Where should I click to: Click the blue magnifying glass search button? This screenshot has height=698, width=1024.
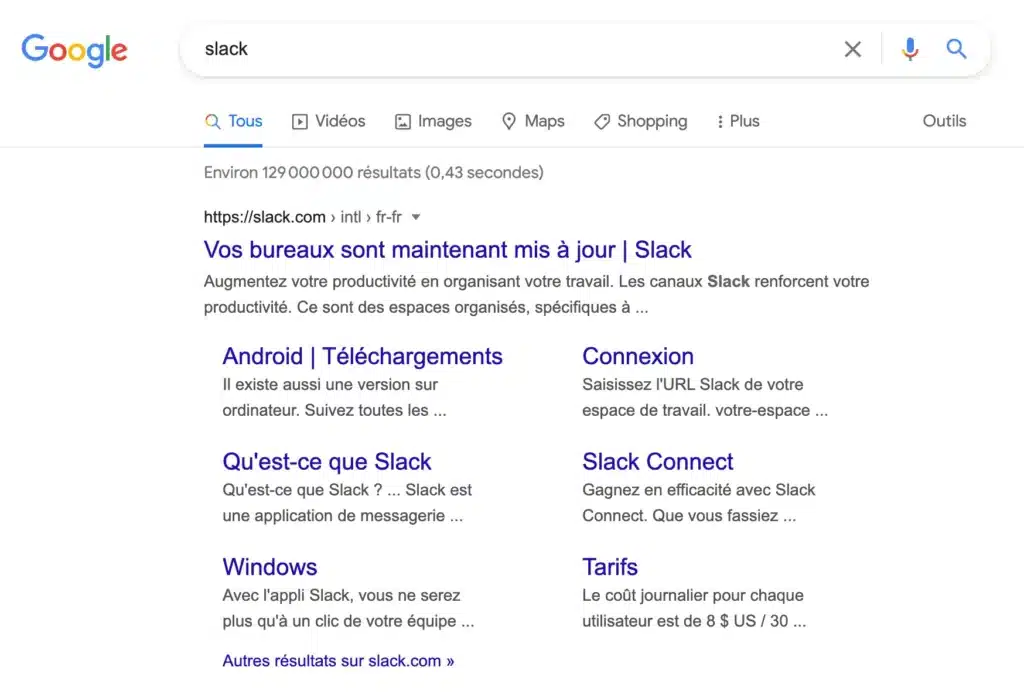click(957, 49)
